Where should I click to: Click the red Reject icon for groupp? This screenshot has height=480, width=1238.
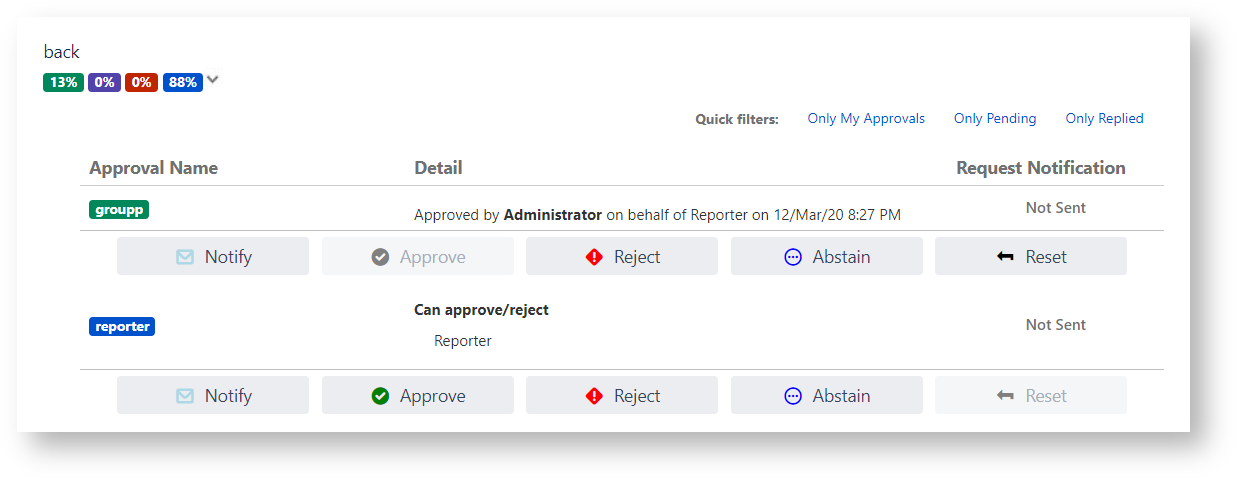tap(594, 257)
